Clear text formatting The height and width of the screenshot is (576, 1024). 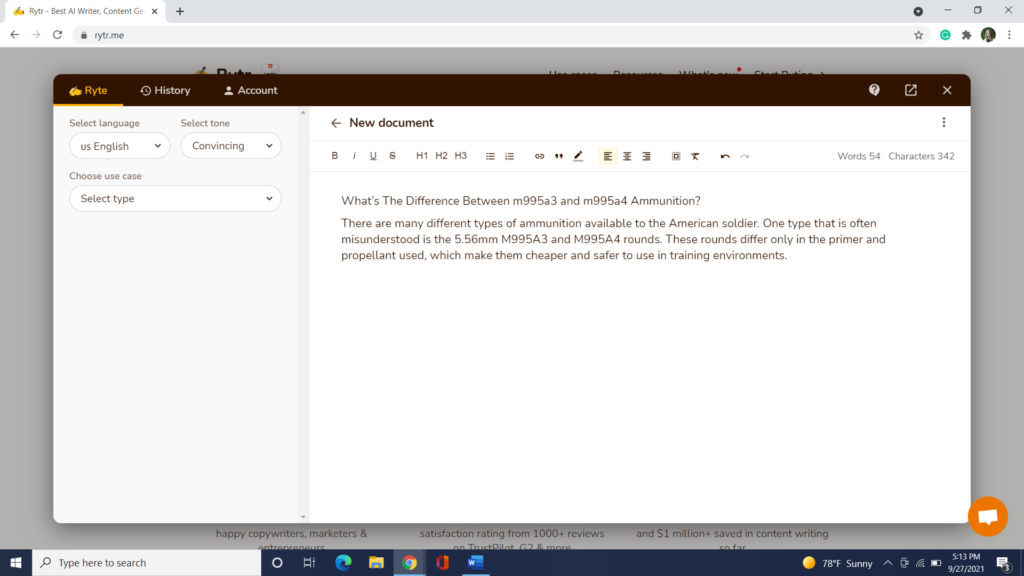695,156
